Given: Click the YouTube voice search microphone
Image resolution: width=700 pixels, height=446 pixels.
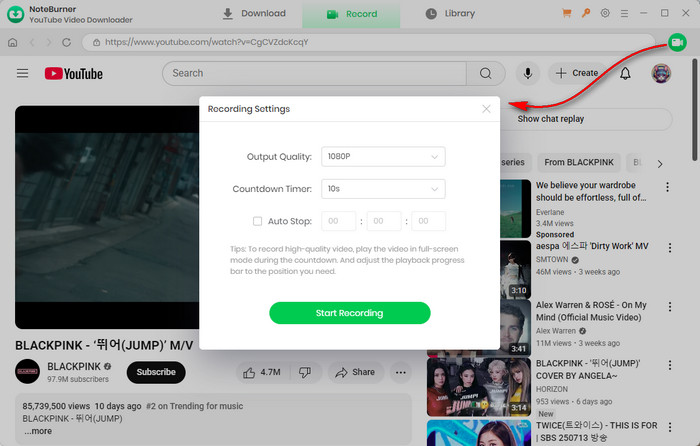Looking at the screenshot, I should coord(527,73).
